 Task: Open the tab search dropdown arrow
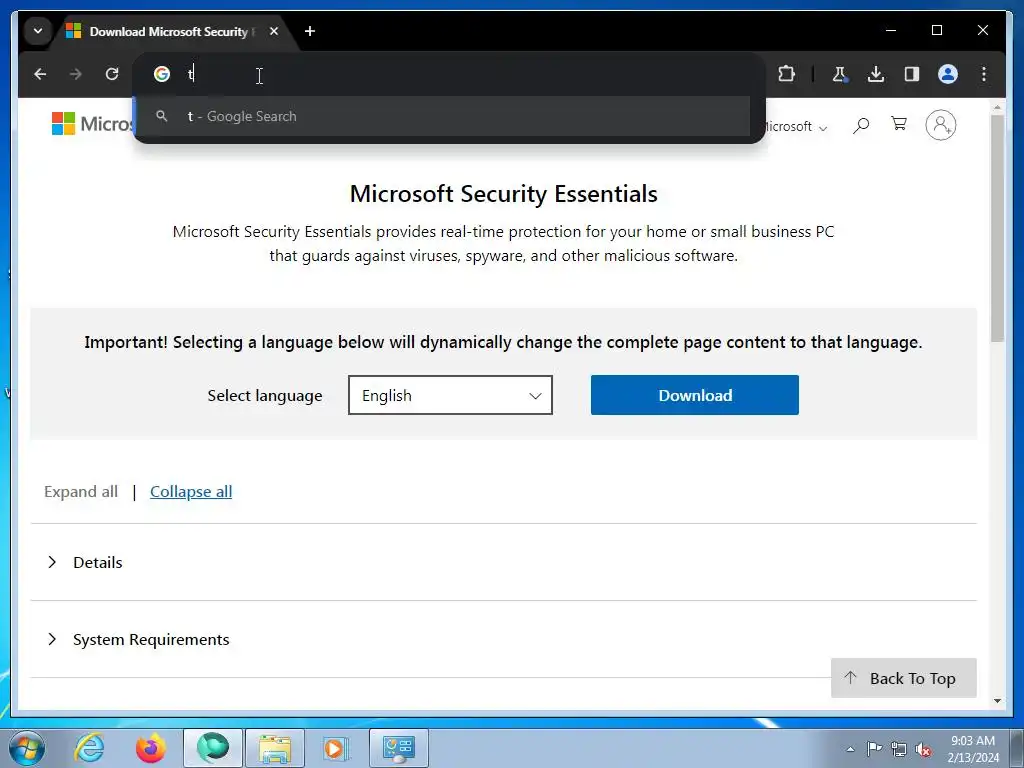tap(38, 31)
